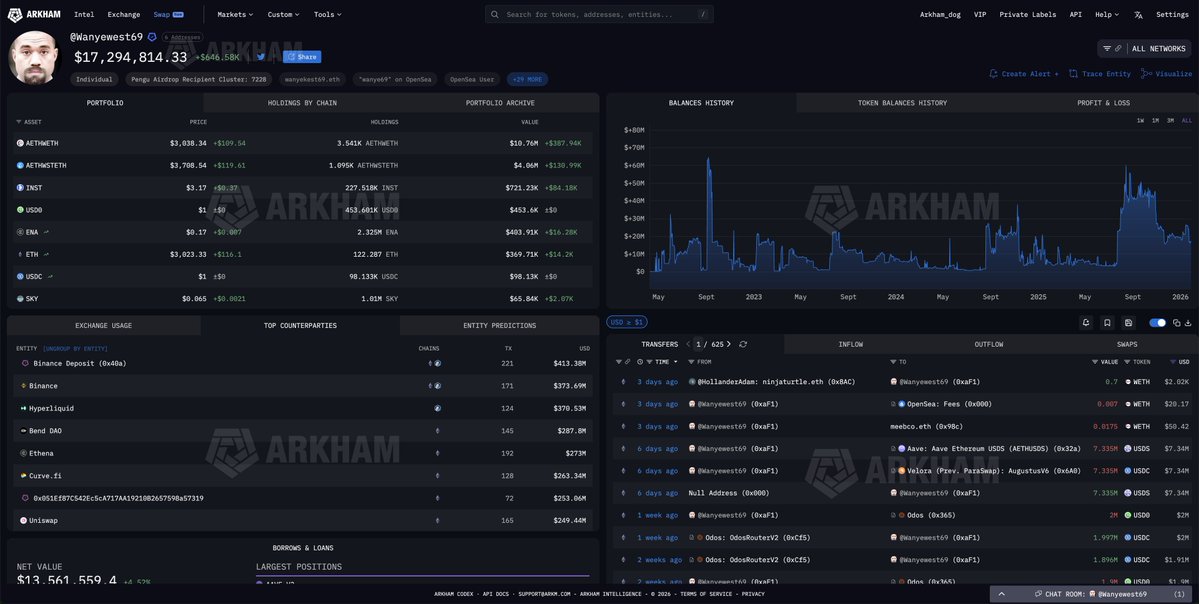Switch to the Holdings by Chain tab

pos(301,103)
